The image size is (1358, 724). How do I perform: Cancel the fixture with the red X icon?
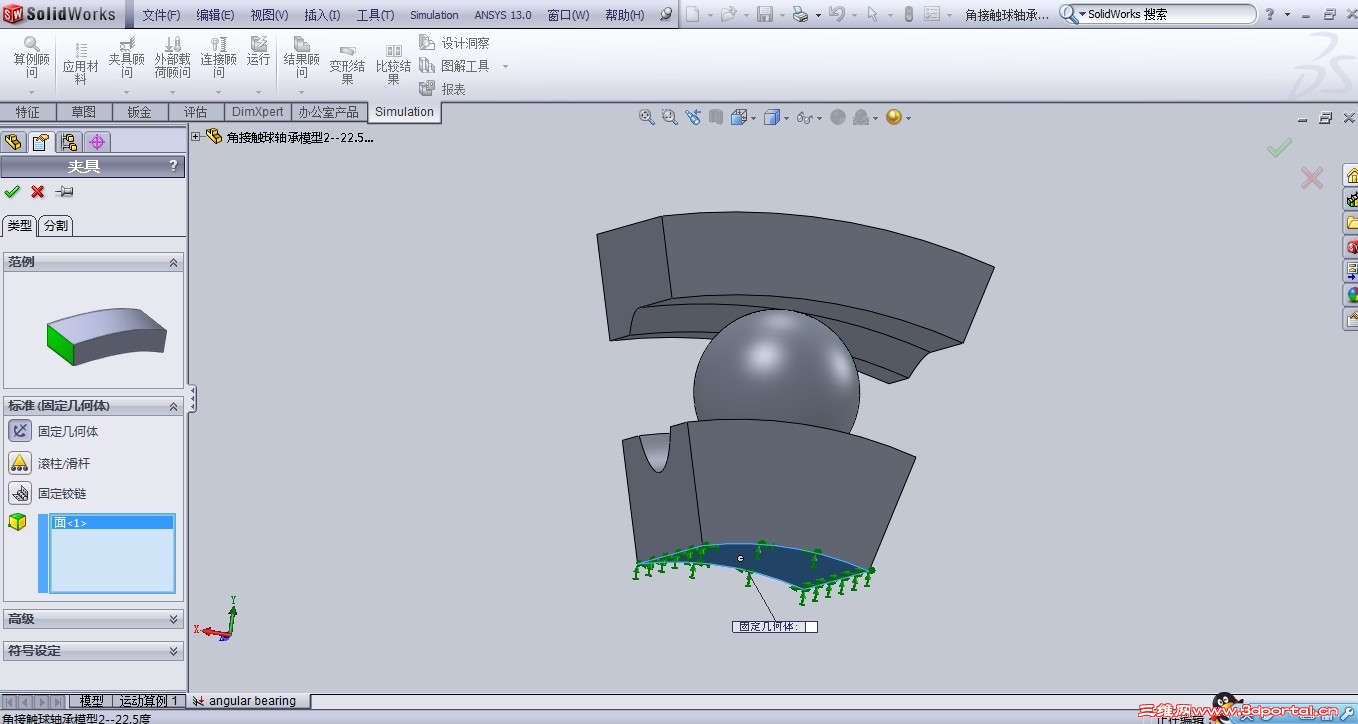(x=38, y=191)
